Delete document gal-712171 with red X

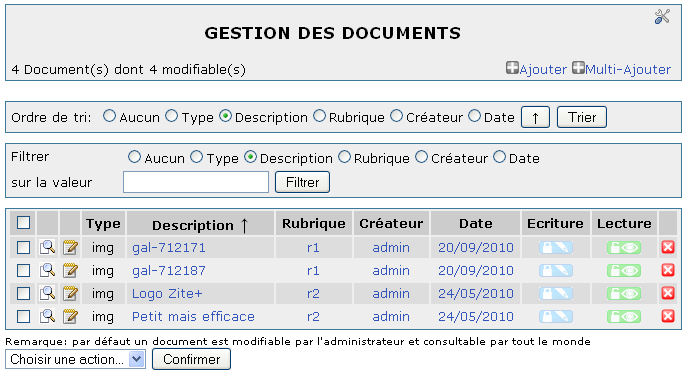click(668, 247)
